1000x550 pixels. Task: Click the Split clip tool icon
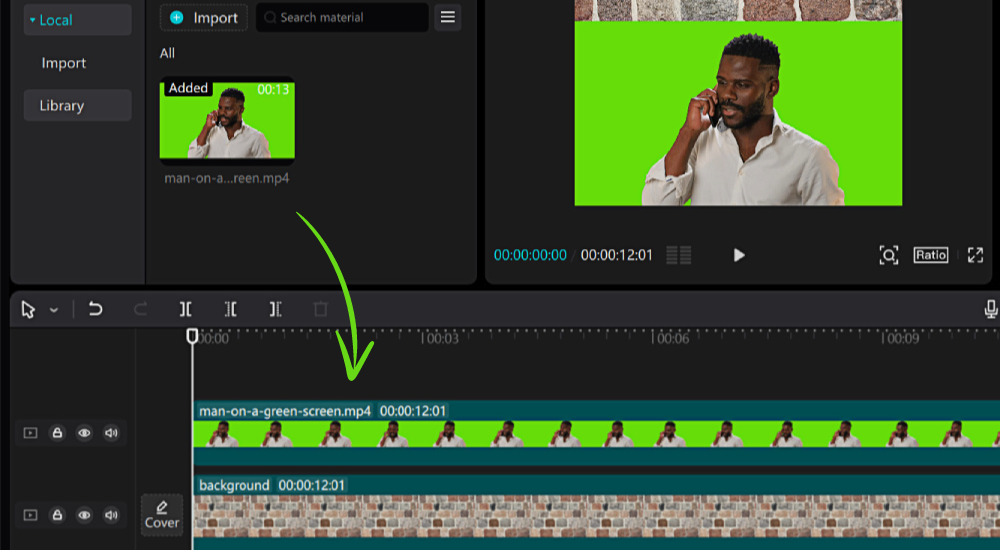tap(186, 310)
